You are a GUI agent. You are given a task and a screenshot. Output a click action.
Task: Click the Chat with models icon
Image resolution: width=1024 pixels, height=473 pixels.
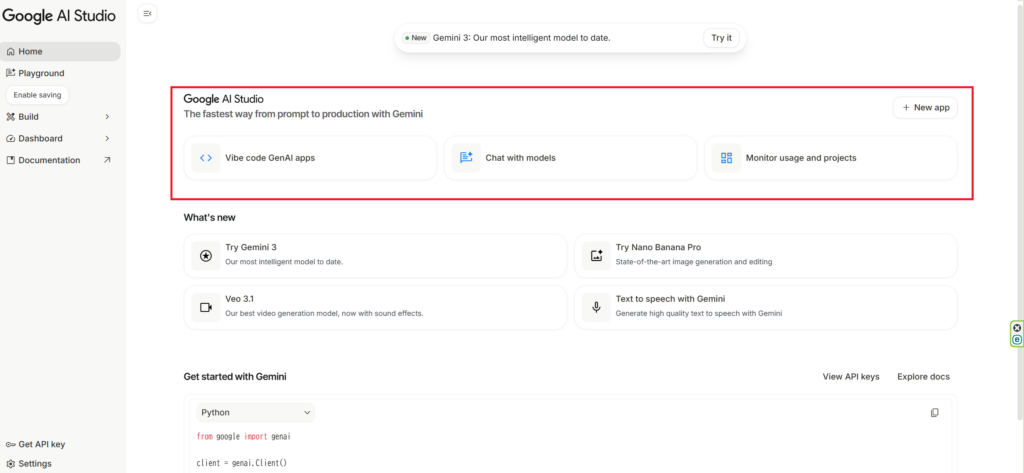point(466,158)
